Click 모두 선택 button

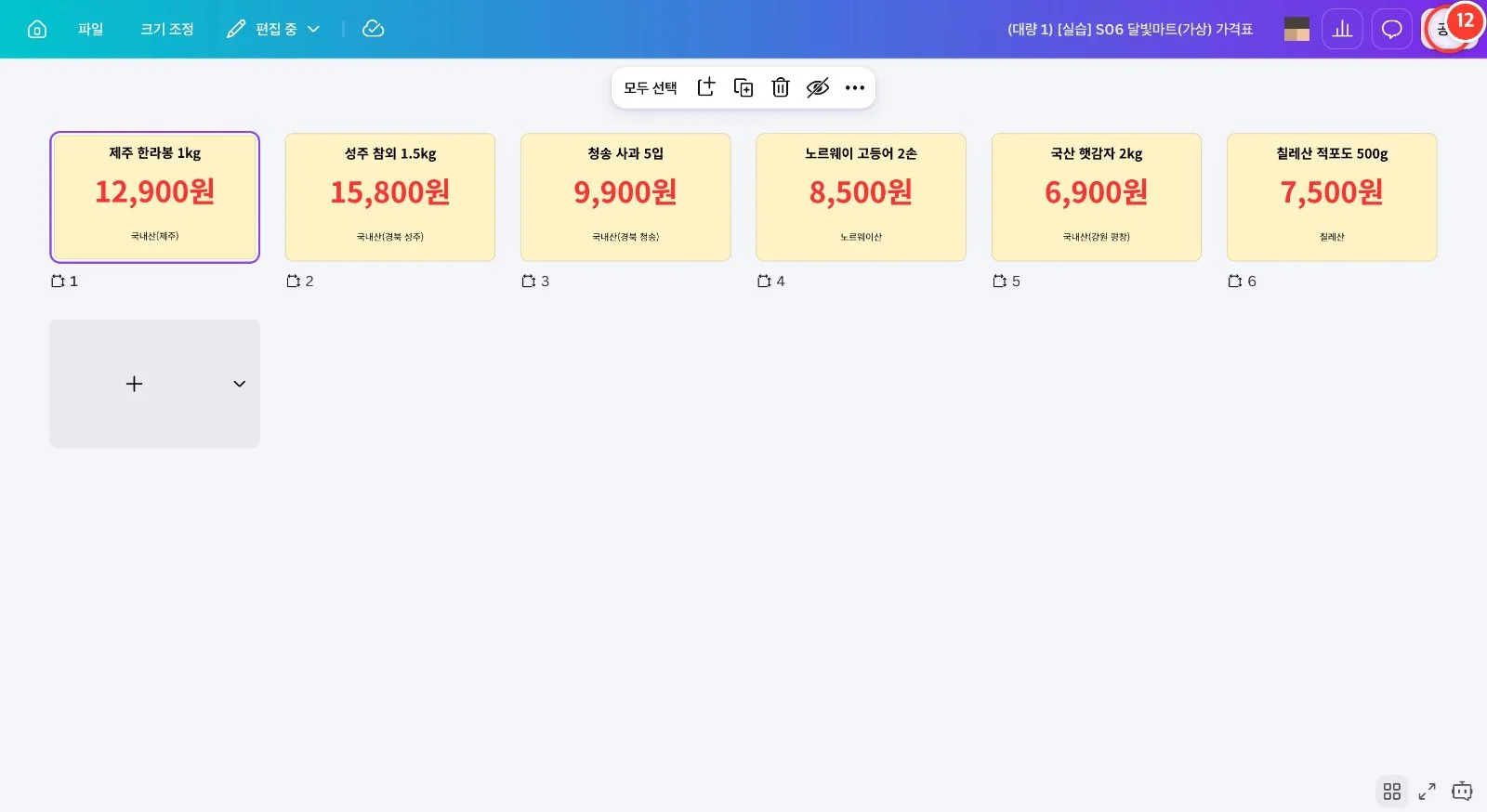point(651,87)
